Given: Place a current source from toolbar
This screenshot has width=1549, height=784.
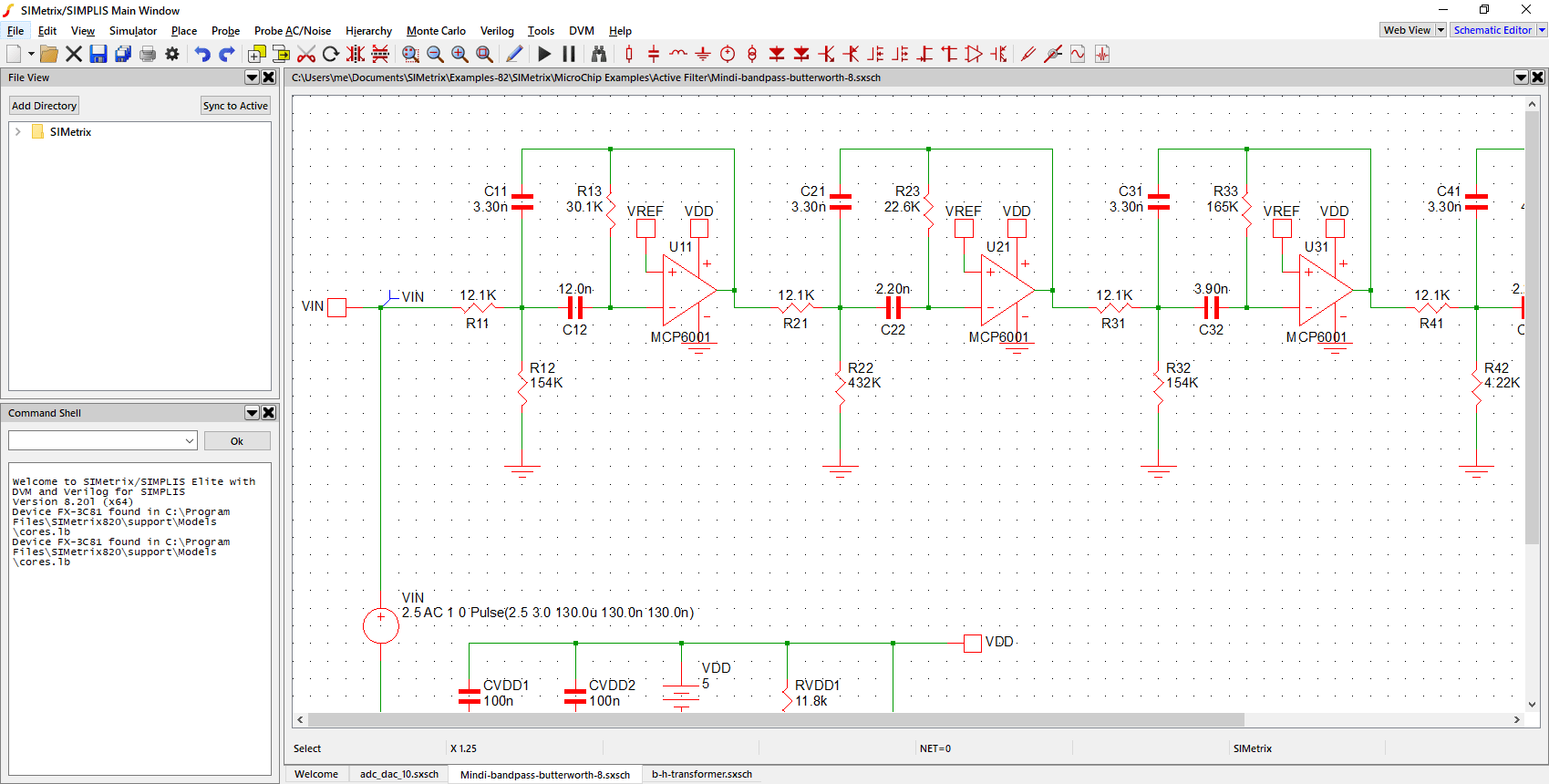Looking at the screenshot, I should (752, 54).
